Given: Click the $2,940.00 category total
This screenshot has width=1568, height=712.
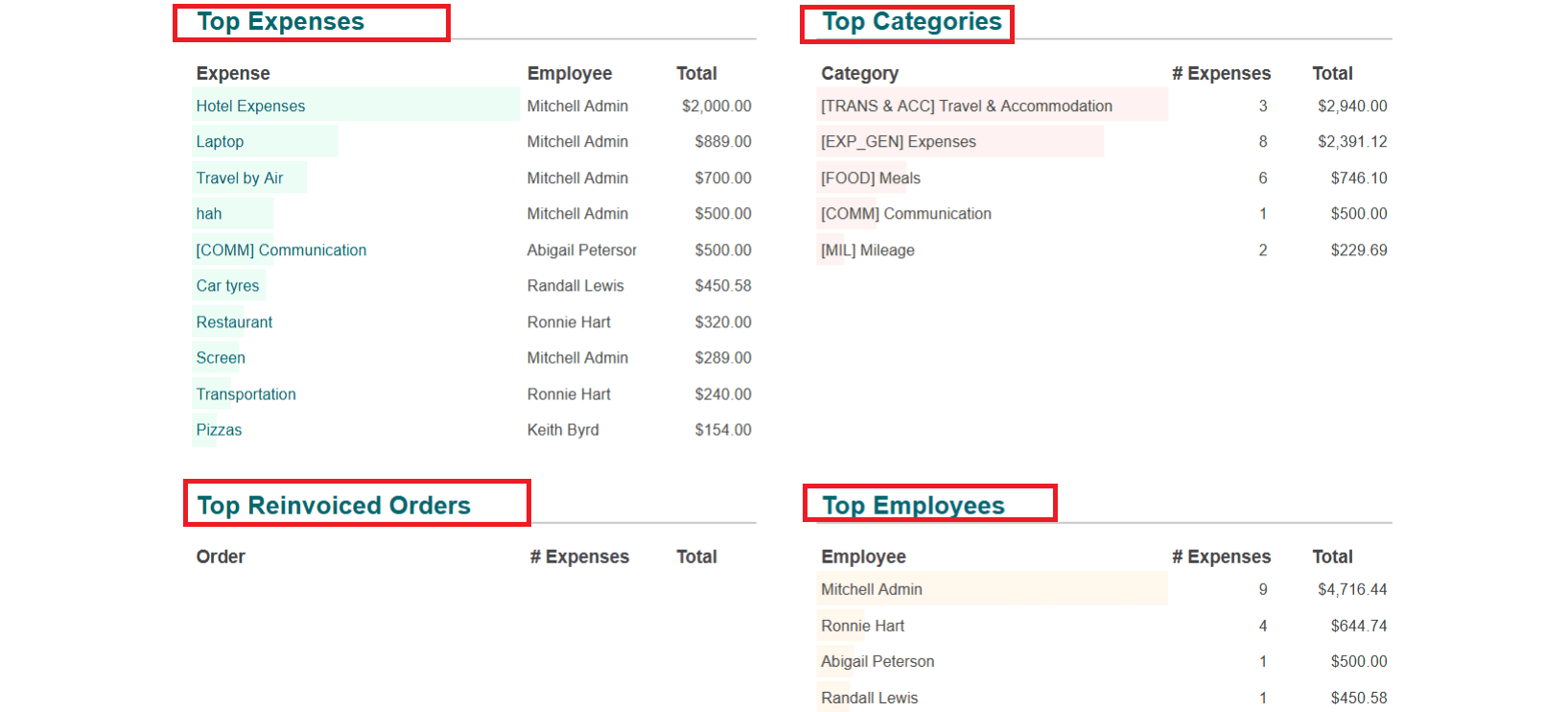Looking at the screenshot, I should pyautogui.click(x=1352, y=106).
